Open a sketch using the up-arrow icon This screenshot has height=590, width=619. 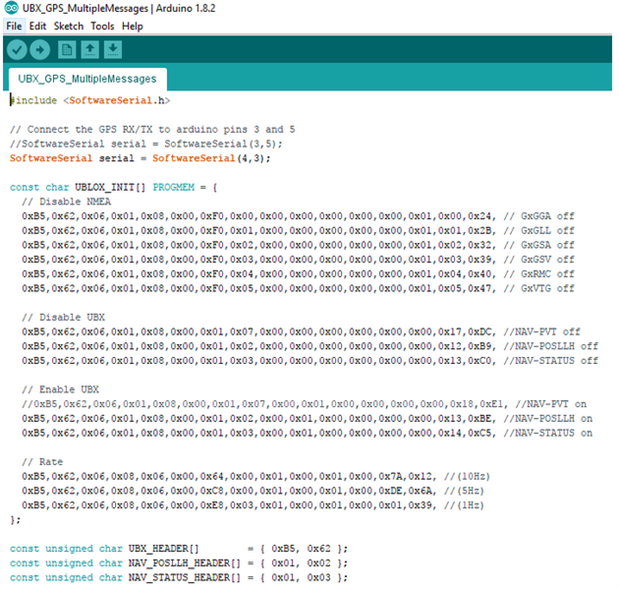tap(90, 49)
